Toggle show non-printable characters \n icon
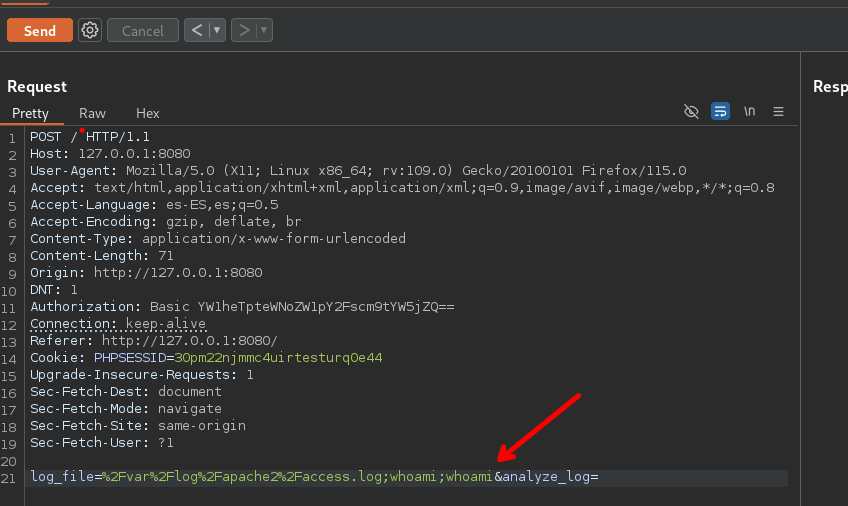This screenshot has width=848, height=506. [750, 111]
